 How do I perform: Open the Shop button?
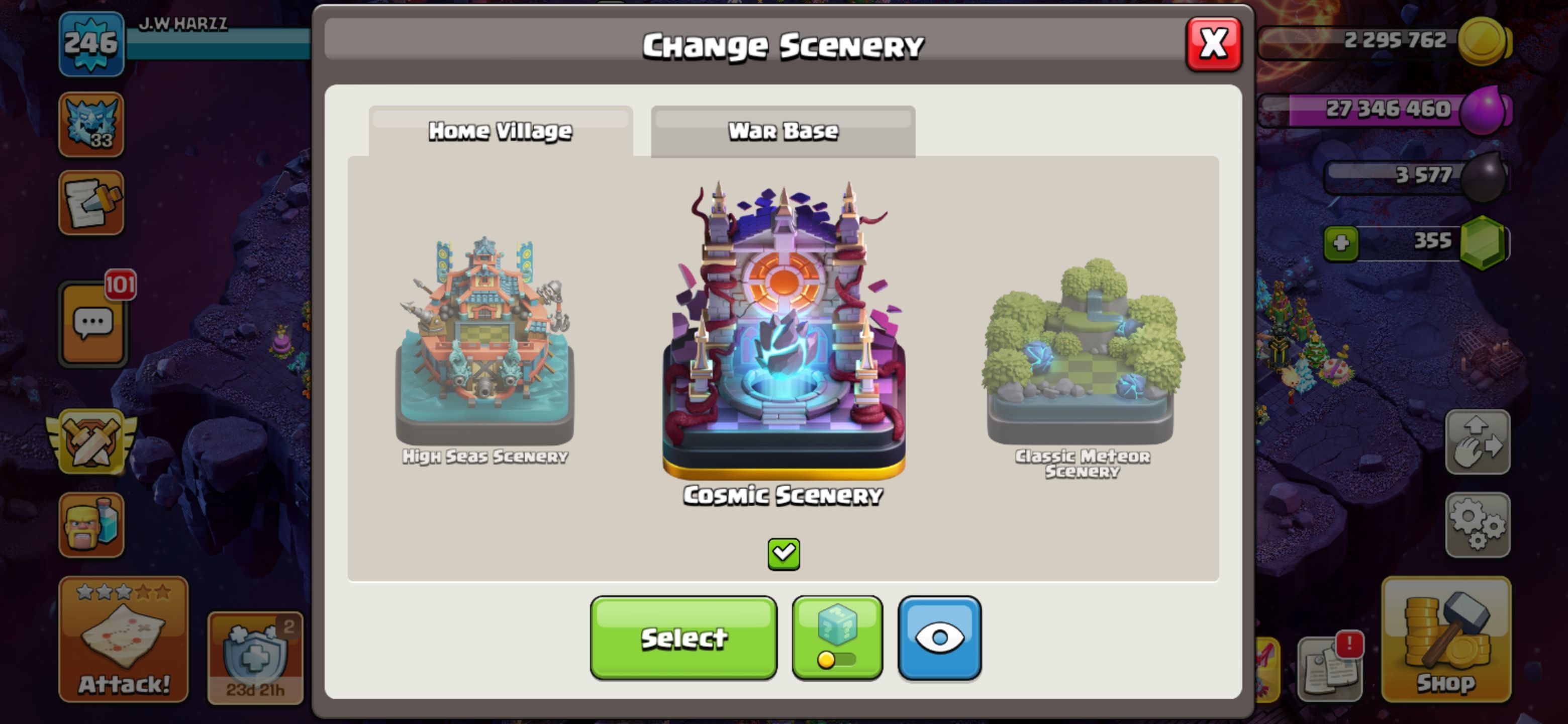click(x=1446, y=640)
